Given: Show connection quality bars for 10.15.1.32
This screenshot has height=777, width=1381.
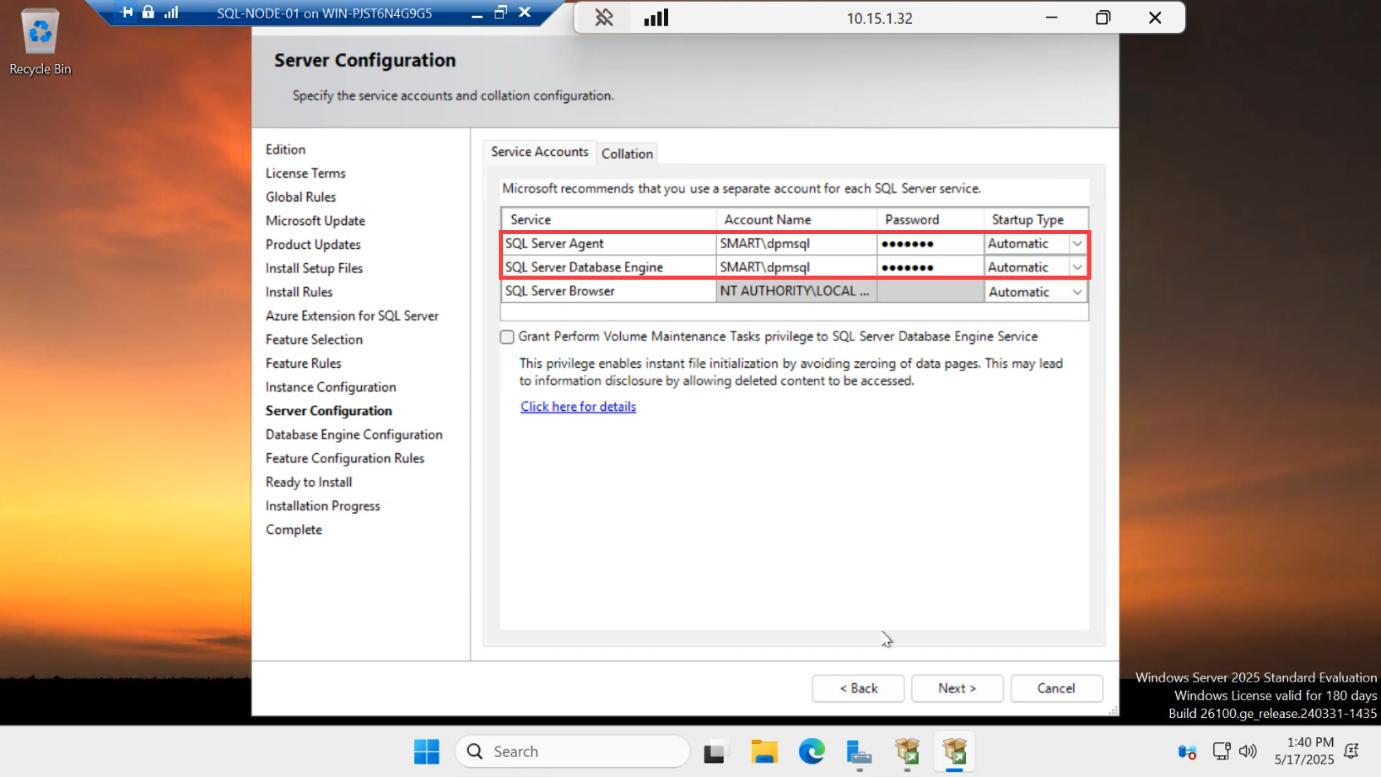Looking at the screenshot, I should coord(656,18).
